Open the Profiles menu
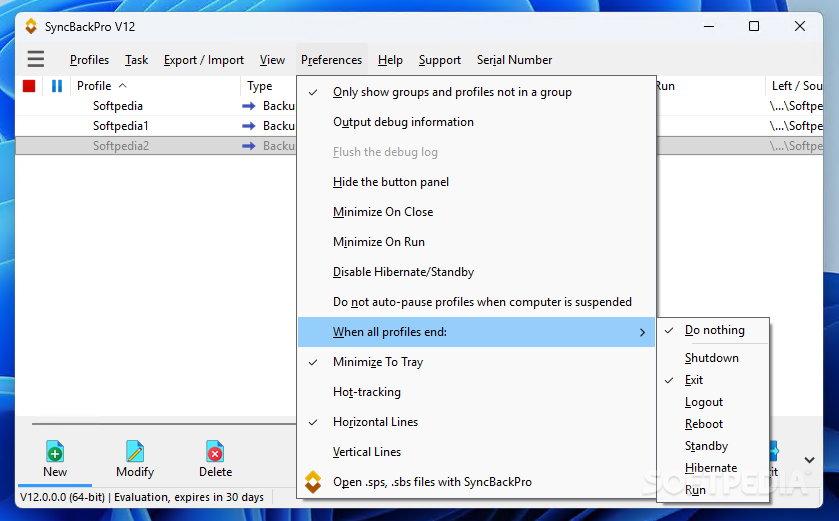 pyautogui.click(x=89, y=60)
